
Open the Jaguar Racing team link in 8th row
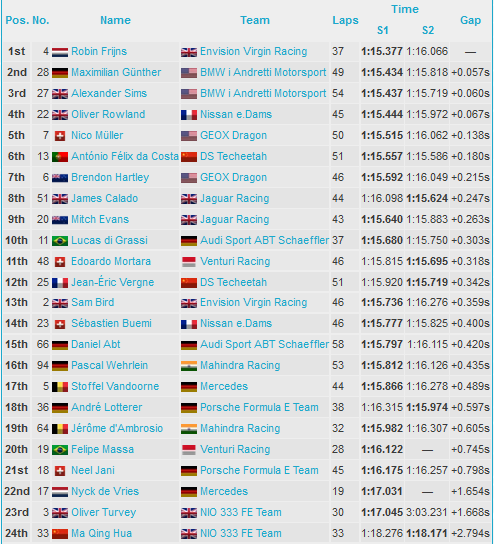click(x=235, y=198)
